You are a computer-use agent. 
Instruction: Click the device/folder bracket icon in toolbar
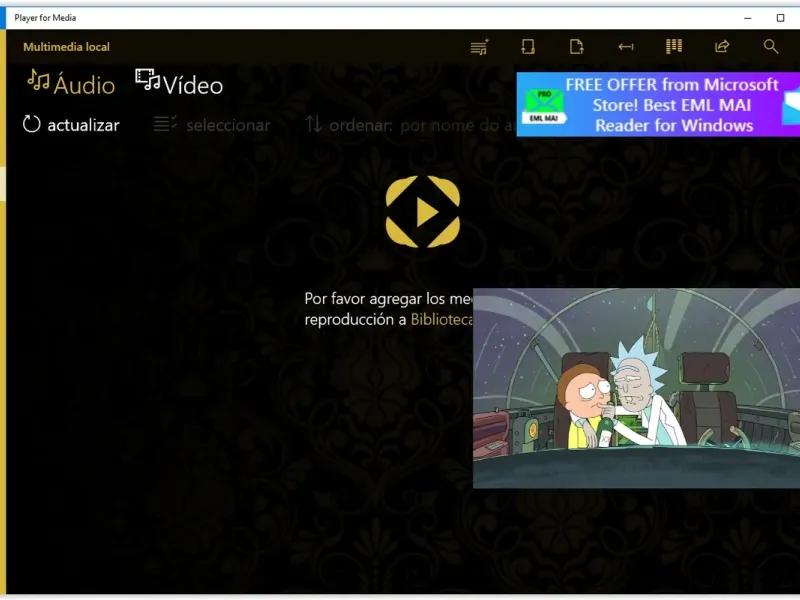(528, 47)
